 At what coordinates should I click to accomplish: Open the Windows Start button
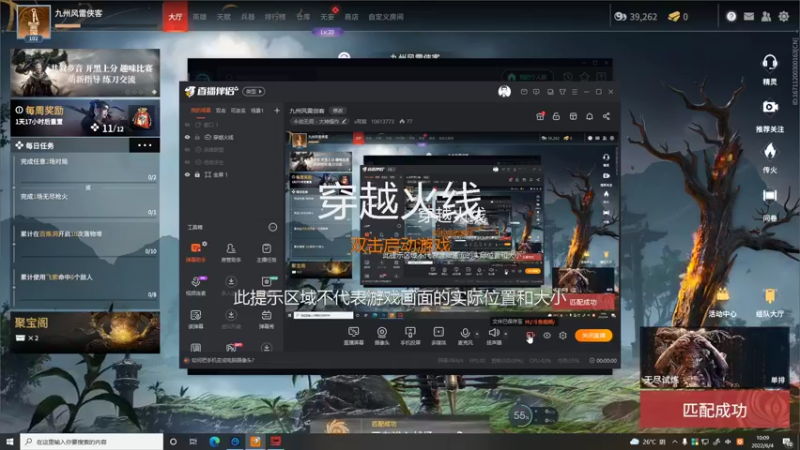click(x=10, y=441)
